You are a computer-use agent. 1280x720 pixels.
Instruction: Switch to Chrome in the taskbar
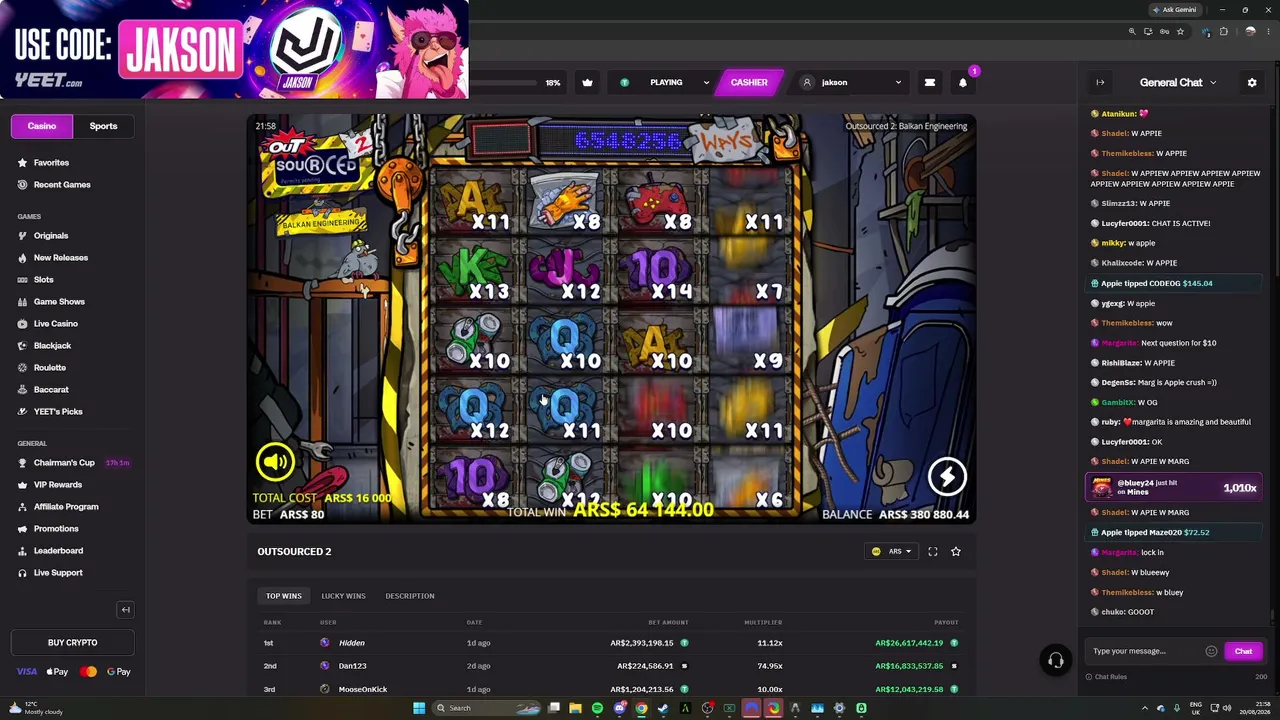coord(641,708)
